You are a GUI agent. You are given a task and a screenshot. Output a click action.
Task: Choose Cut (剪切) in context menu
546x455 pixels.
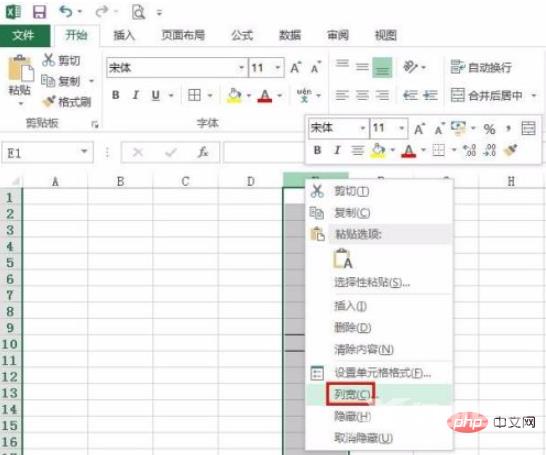[x=379, y=191]
